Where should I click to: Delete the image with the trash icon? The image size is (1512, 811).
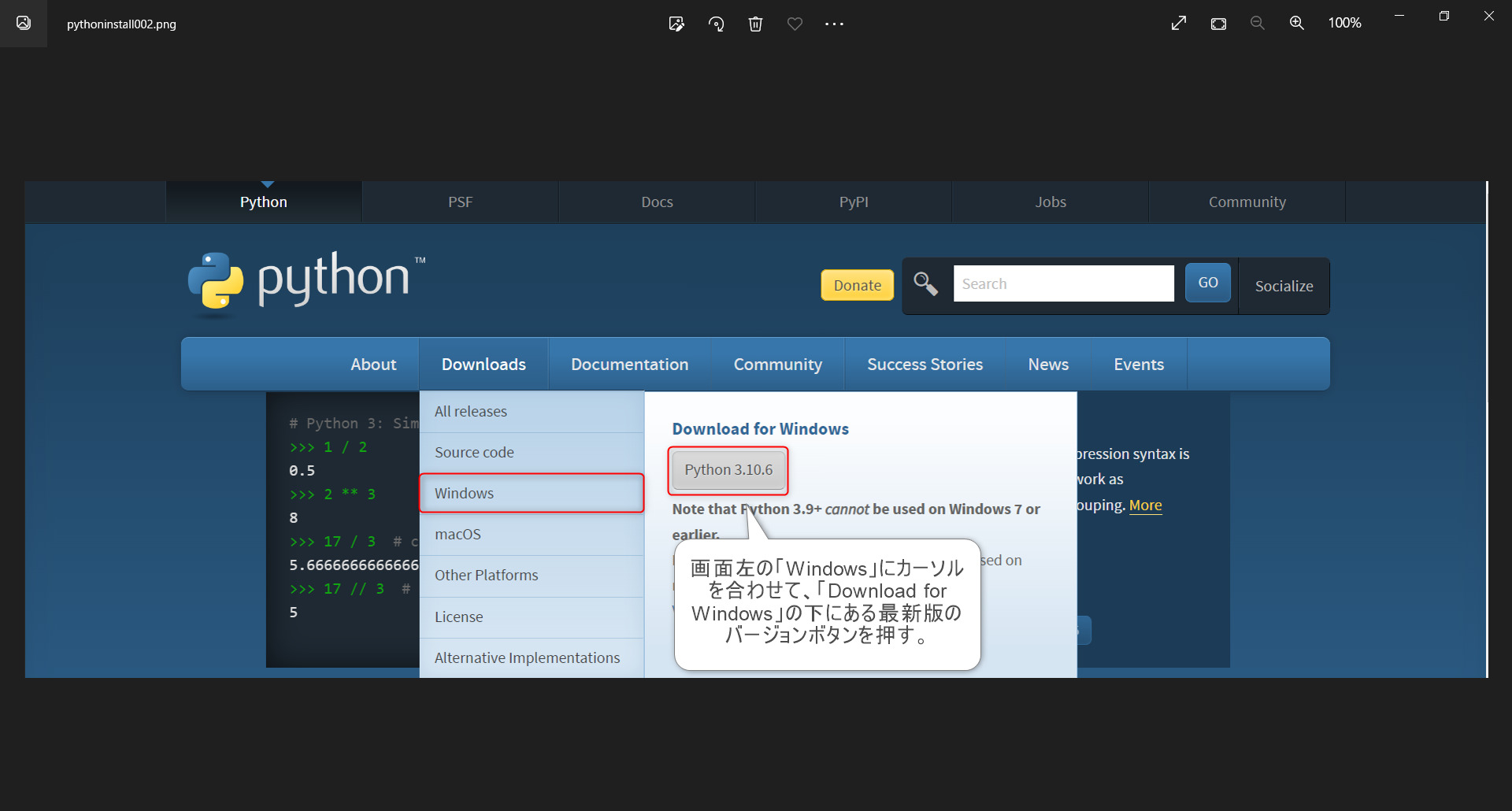(755, 24)
